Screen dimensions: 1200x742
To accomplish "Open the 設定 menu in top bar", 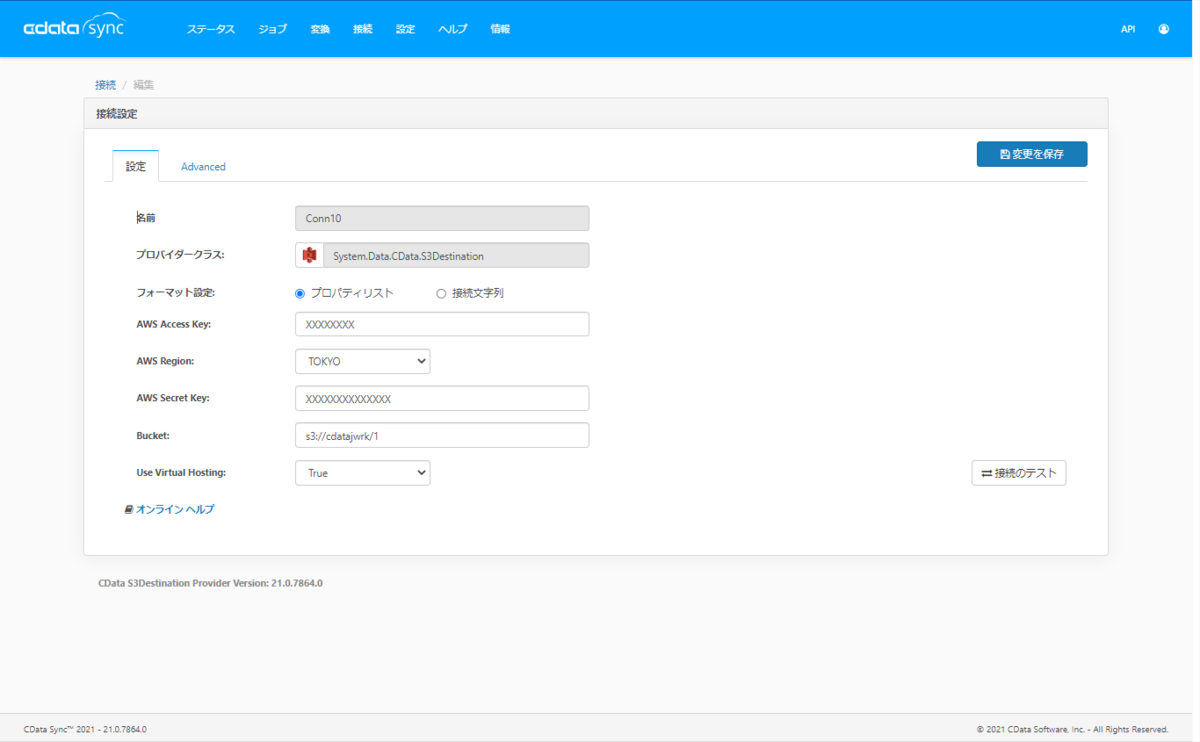I will 405,29.
